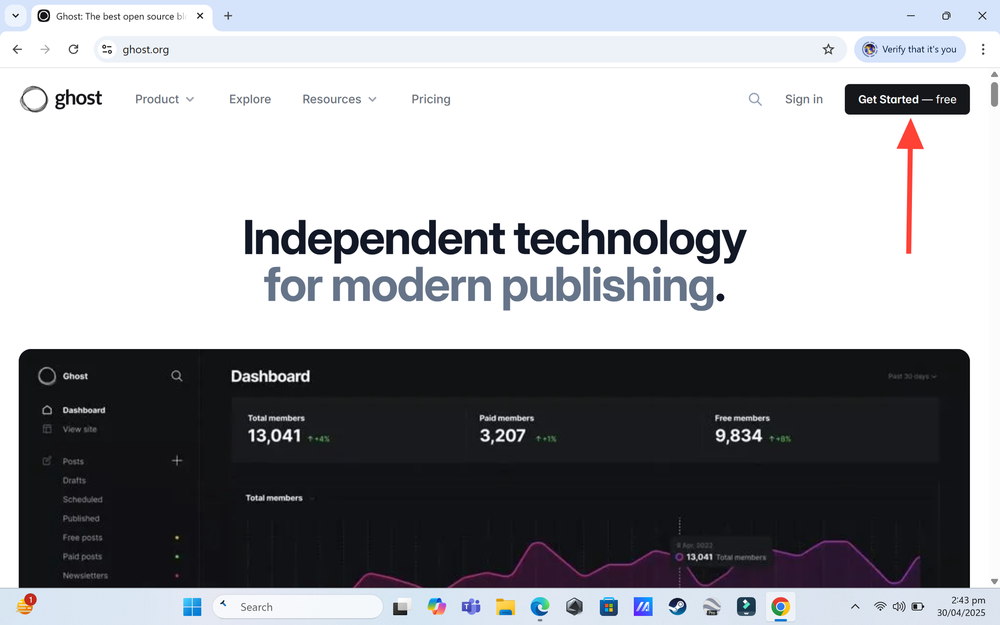Click the plus icon beside Posts in preview
The image size is (1000, 625).
click(177, 460)
